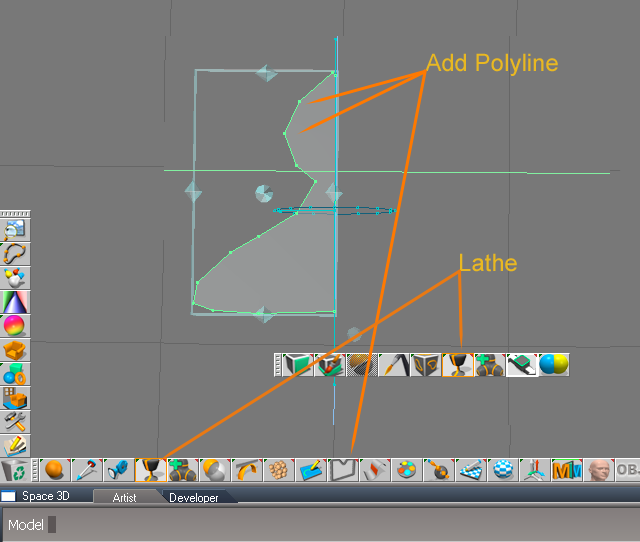Select the checkered sphere UV mapping icon

coord(503,470)
